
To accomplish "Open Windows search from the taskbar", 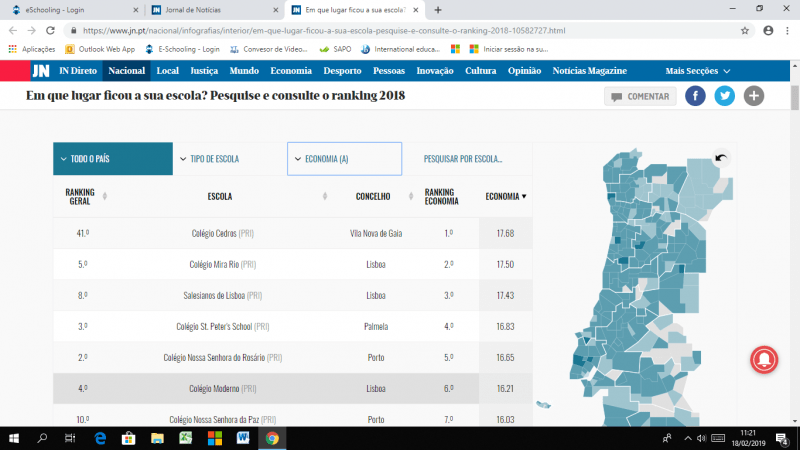I will click(x=42, y=438).
